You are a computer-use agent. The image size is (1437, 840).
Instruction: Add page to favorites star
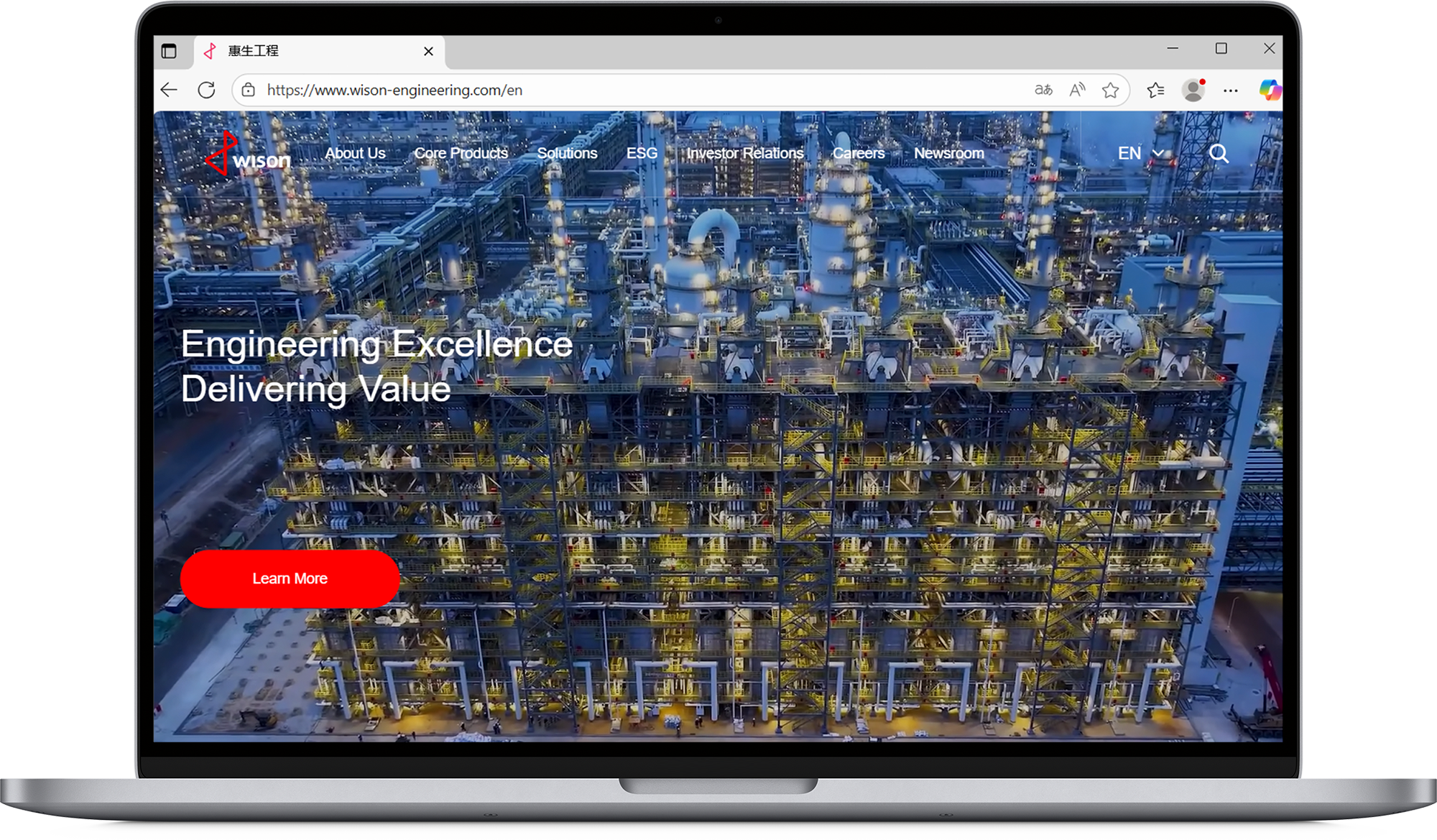pyautogui.click(x=1110, y=90)
